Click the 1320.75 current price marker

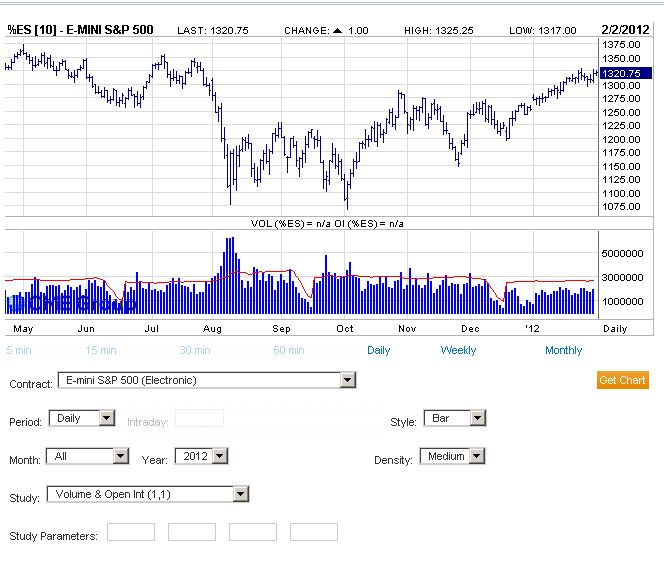coord(620,73)
